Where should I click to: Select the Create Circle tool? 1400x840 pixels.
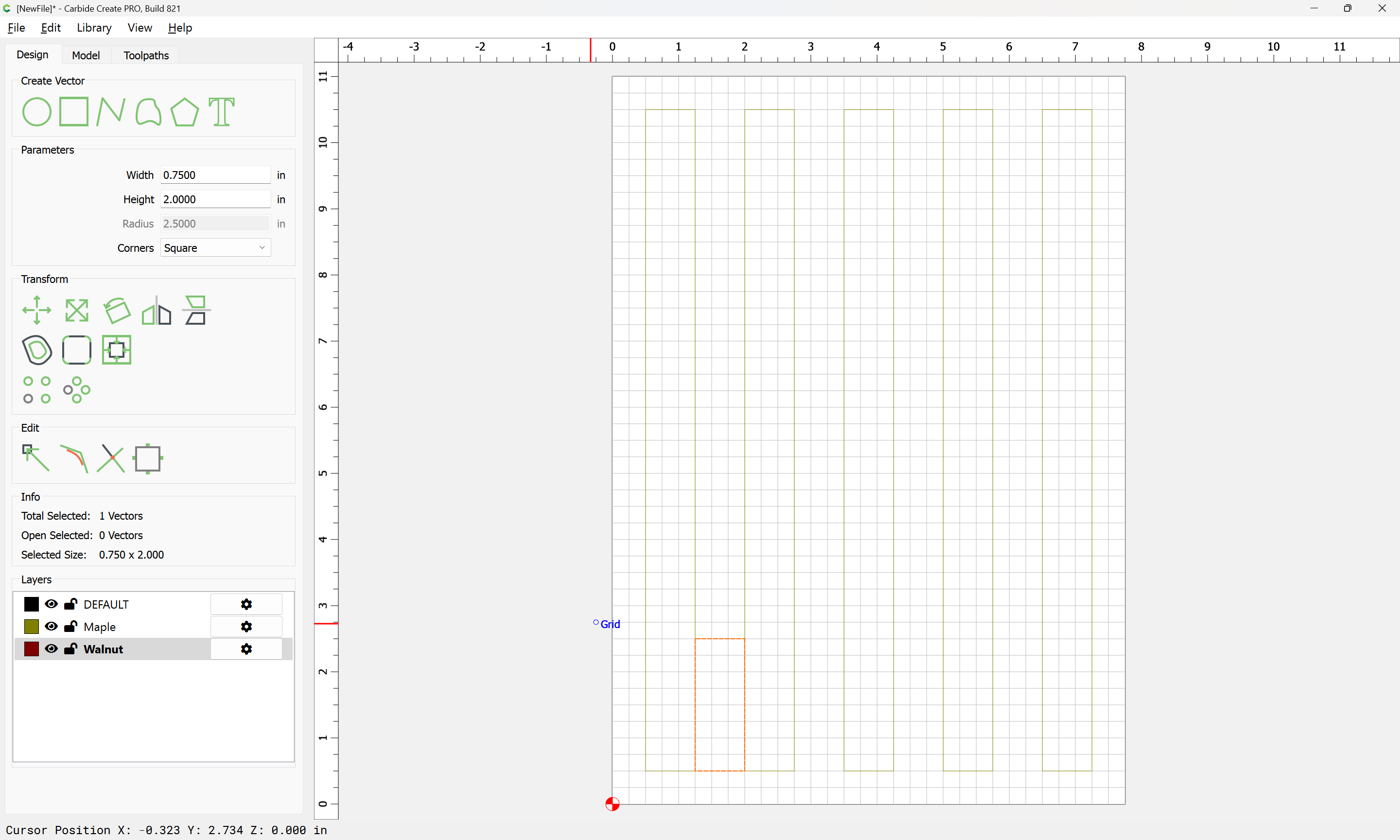point(37,111)
